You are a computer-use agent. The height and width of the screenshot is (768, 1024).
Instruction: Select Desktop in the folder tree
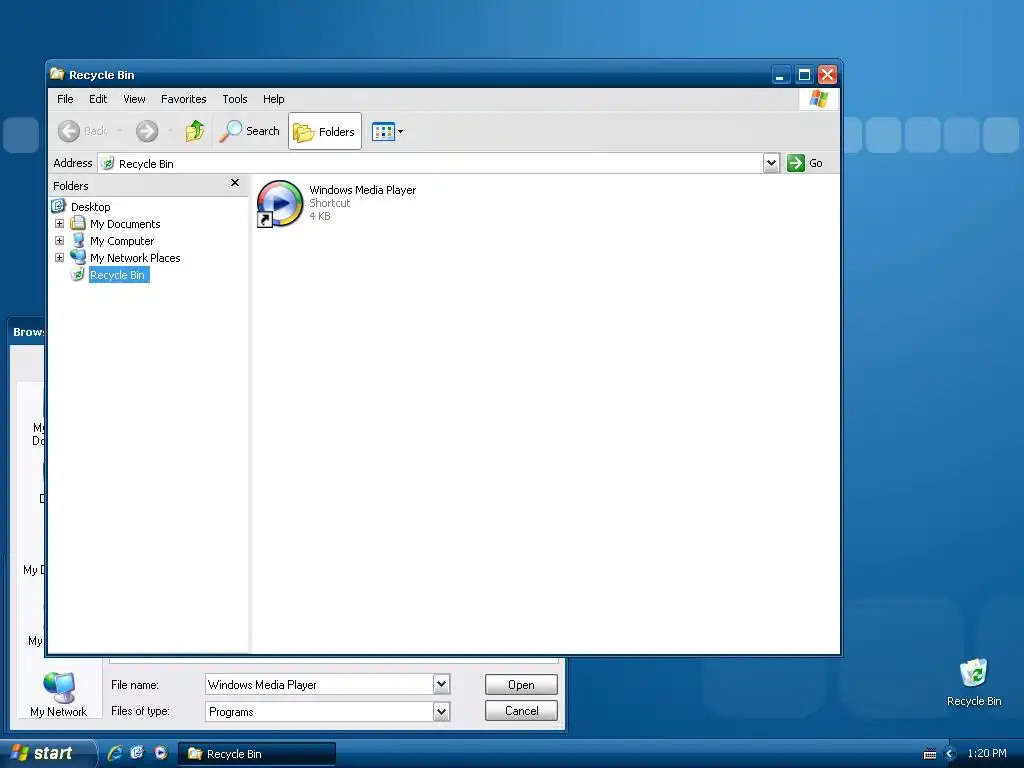pos(91,207)
